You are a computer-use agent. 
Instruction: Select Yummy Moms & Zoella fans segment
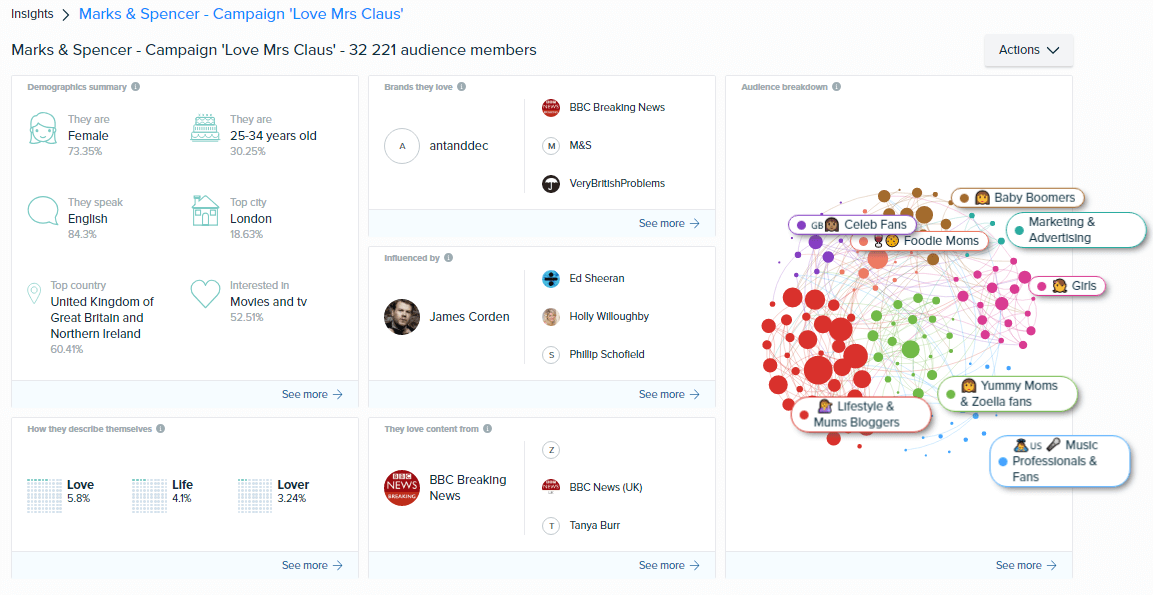(1008, 393)
